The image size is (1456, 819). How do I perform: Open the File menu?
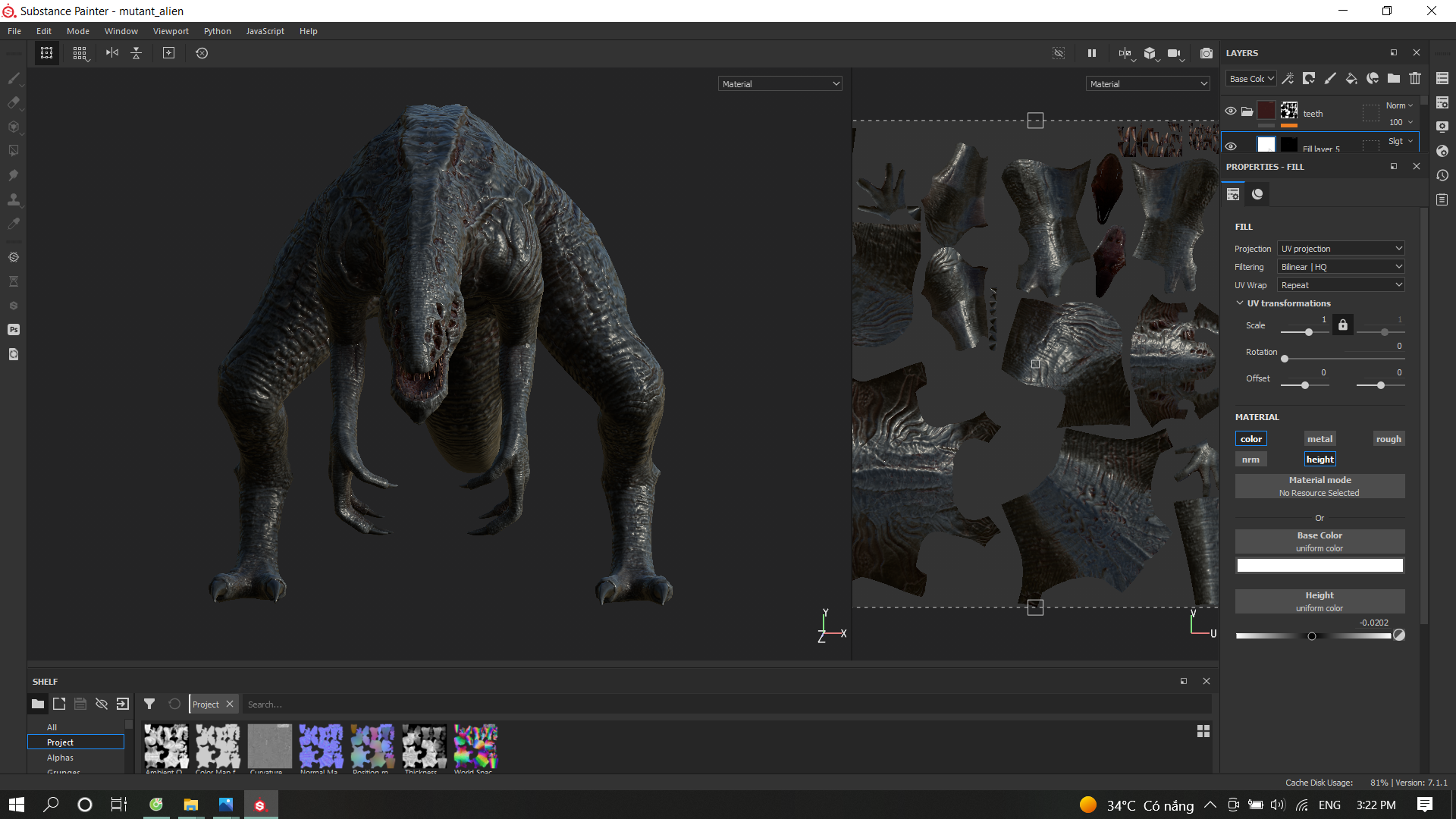(x=14, y=31)
